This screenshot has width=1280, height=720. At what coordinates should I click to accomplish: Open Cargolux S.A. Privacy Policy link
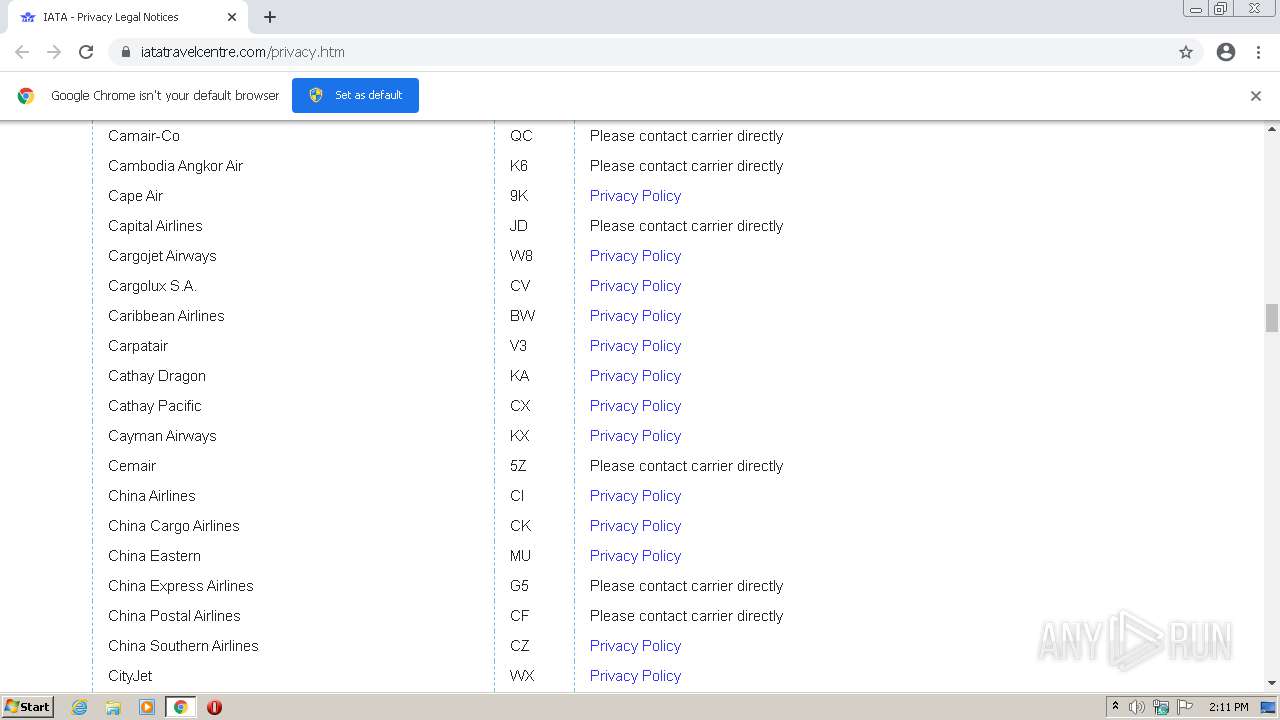[x=635, y=286]
